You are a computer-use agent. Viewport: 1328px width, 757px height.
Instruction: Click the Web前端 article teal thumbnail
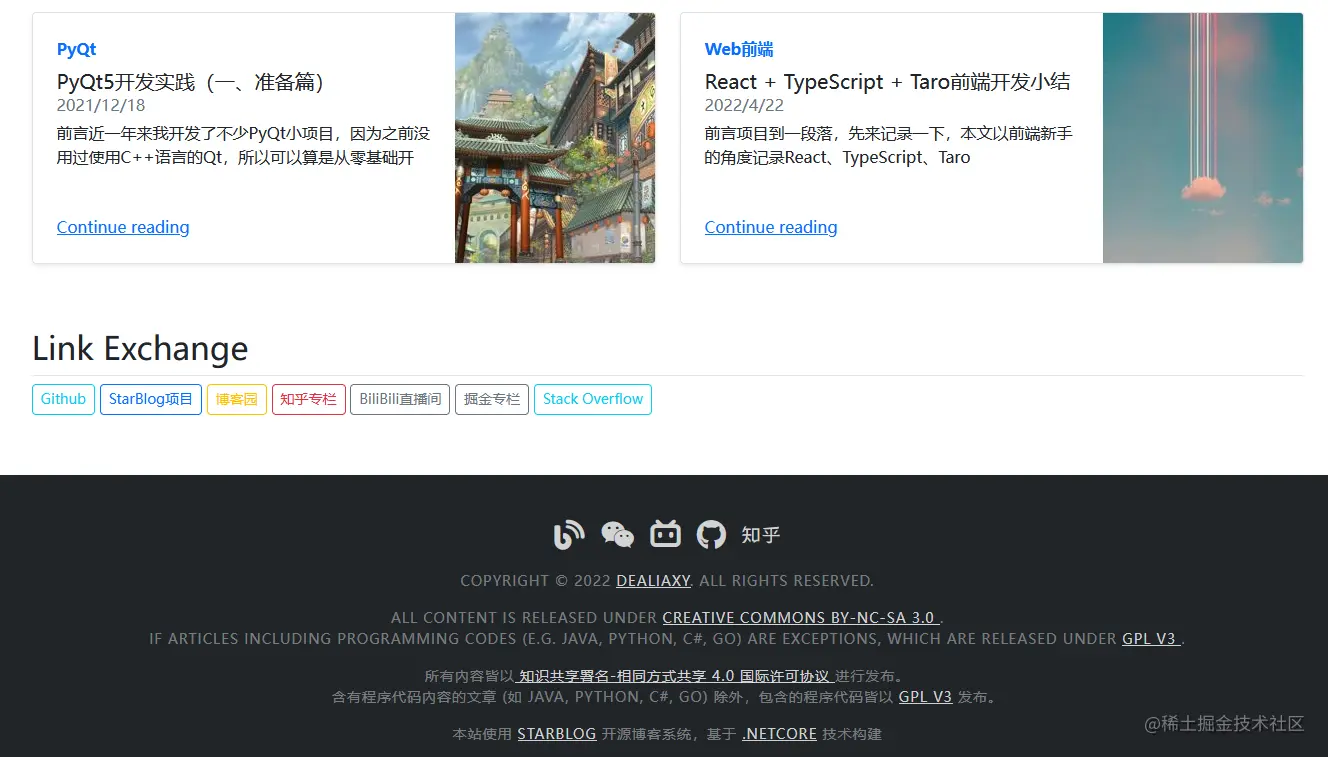click(x=1203, y=138)
